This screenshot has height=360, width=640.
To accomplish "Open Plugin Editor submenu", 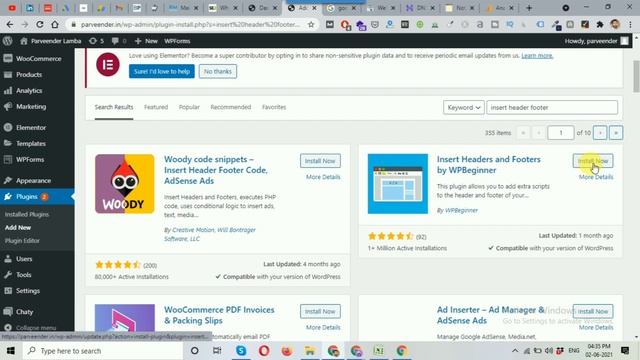I will (x=22, y=240).
